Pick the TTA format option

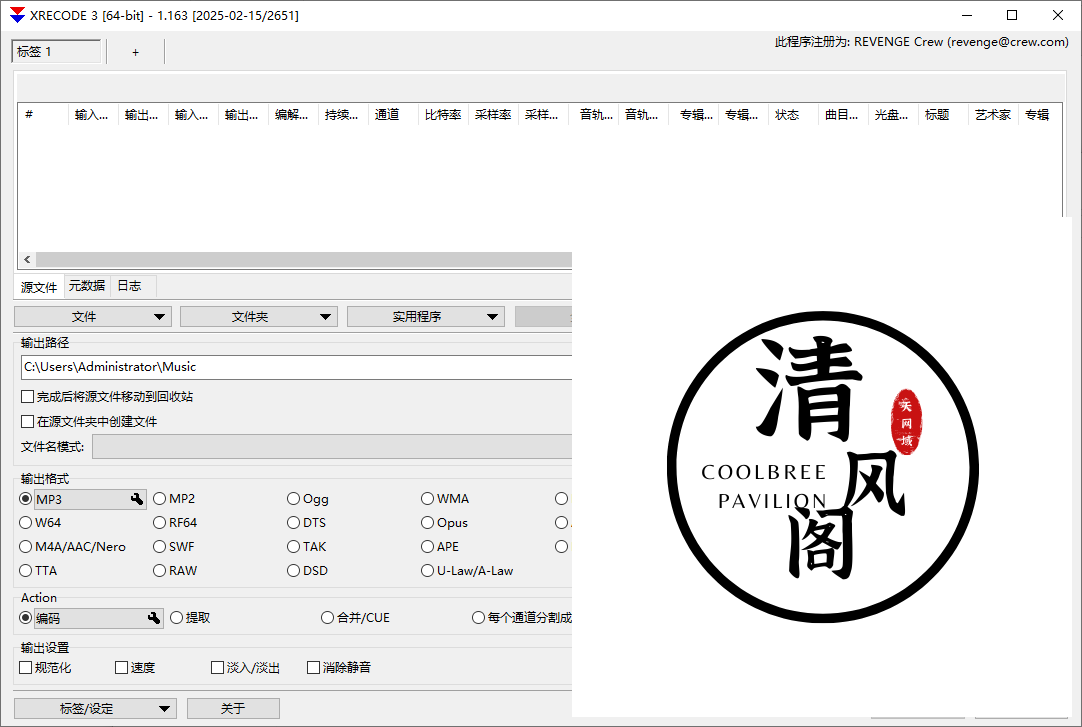click(x=26, y=570)
